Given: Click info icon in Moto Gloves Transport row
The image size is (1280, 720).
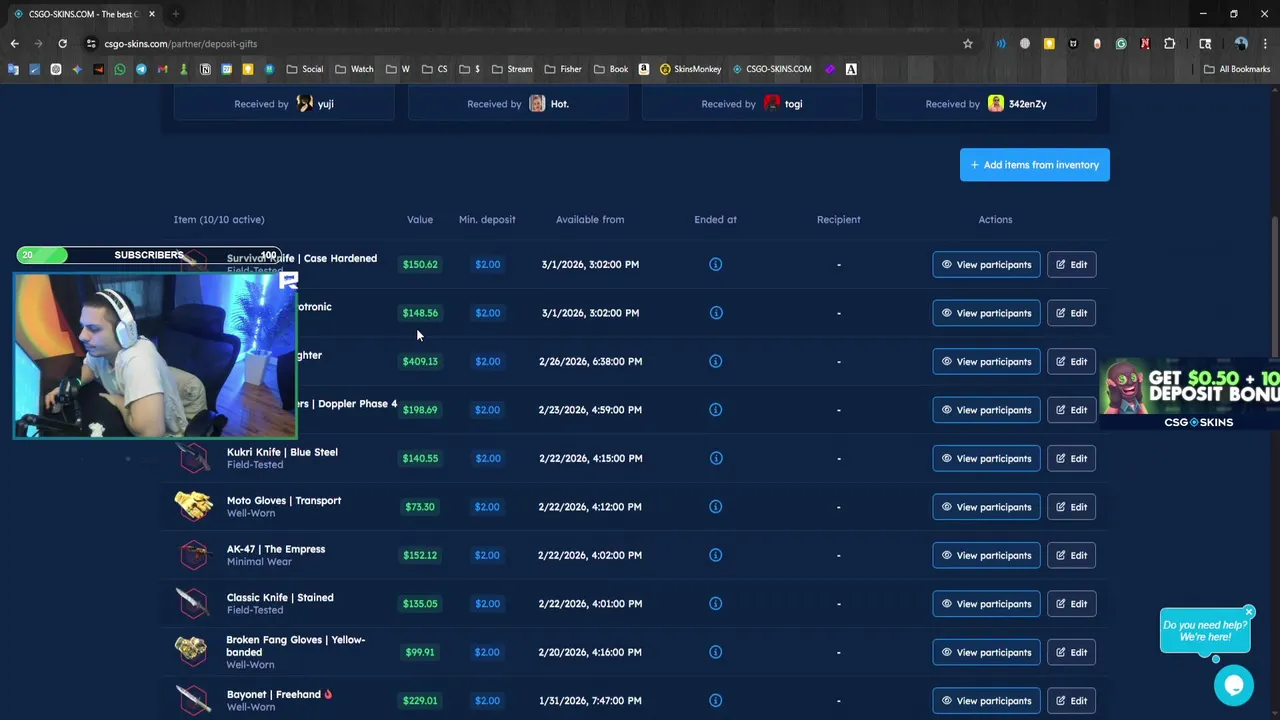Looking at the screenshot, I should 715,507.
